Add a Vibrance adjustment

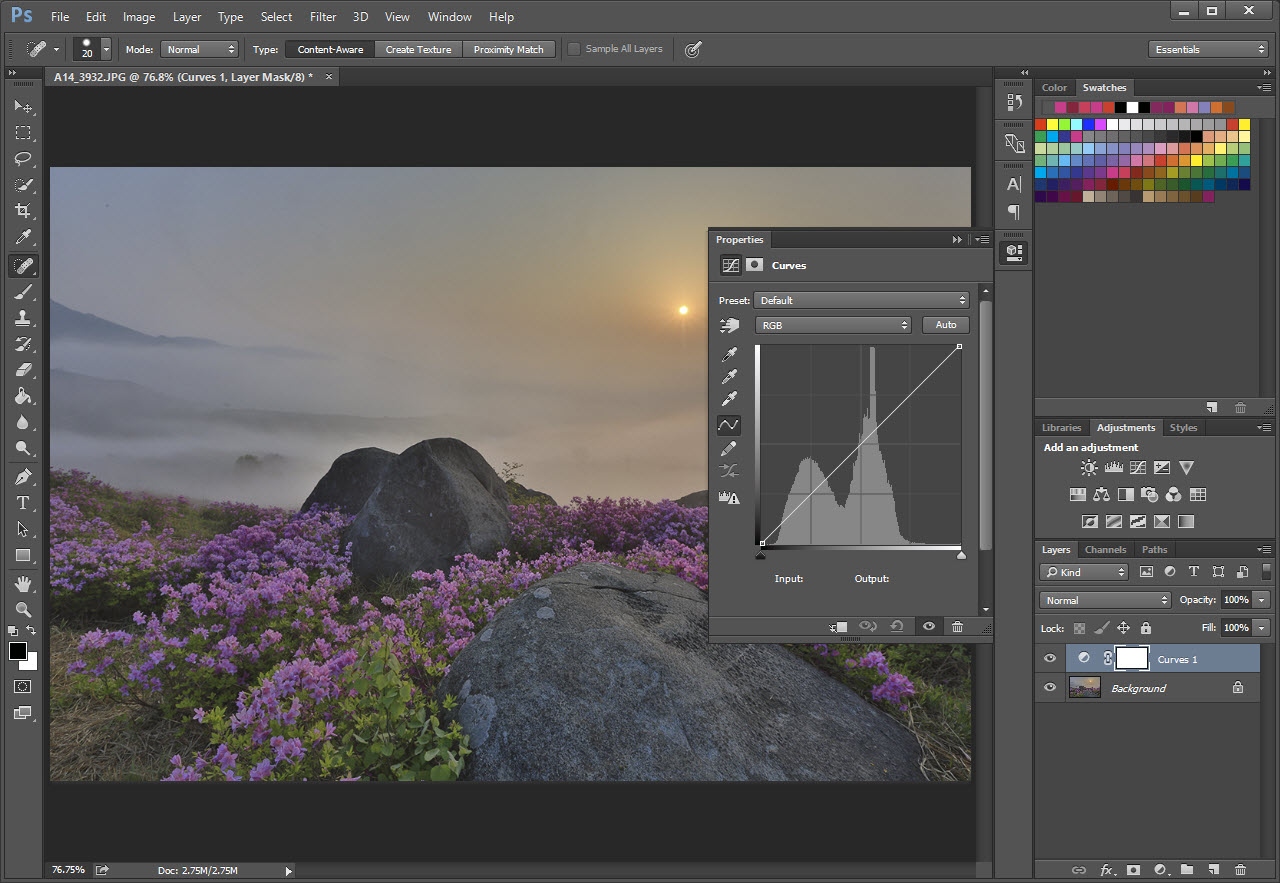(x=1186, y=467)
